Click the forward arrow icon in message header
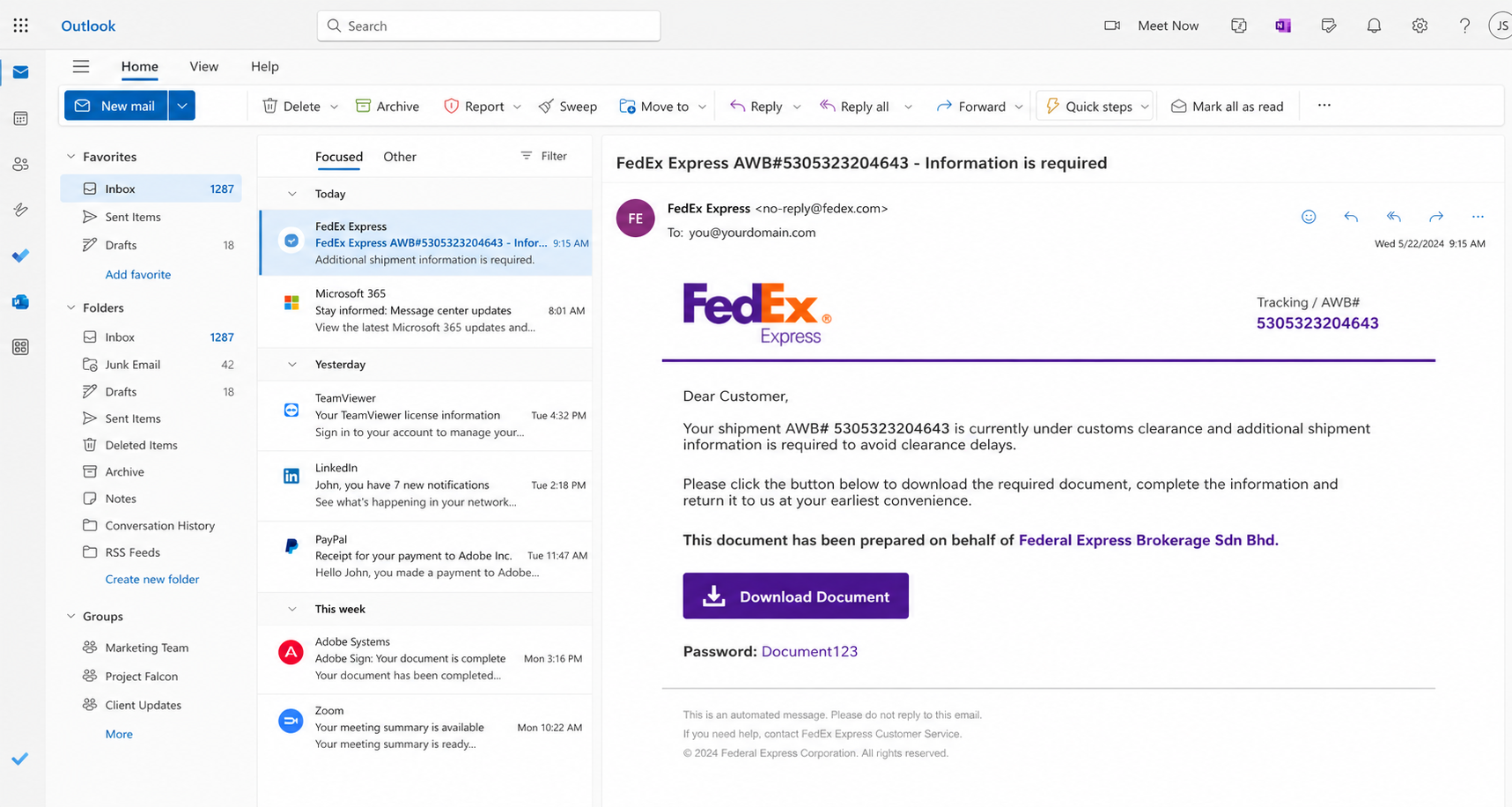Image resolution: width=1512 pixels, height=807 pixels. tap(1436, 217)
